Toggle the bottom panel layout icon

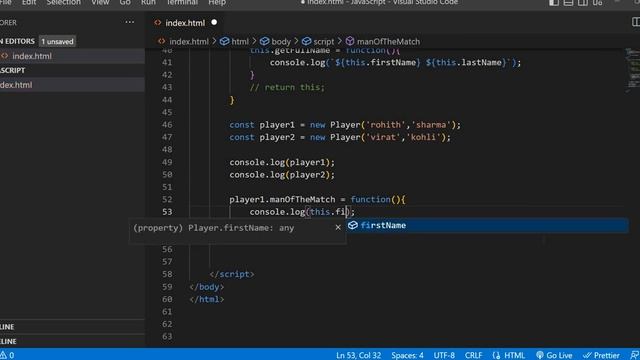coord(568,2)
